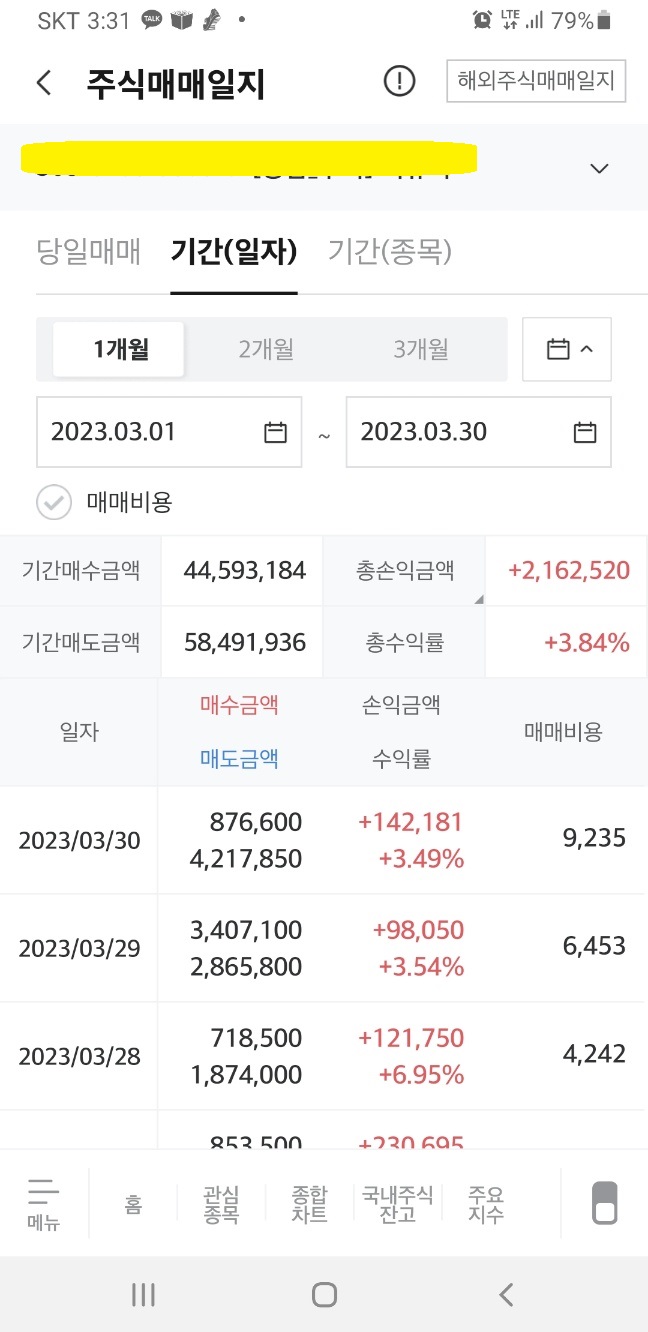Open the hamburger 메뉴 icon
This screenshot has width=648, height=1332.
[43, 1203]
